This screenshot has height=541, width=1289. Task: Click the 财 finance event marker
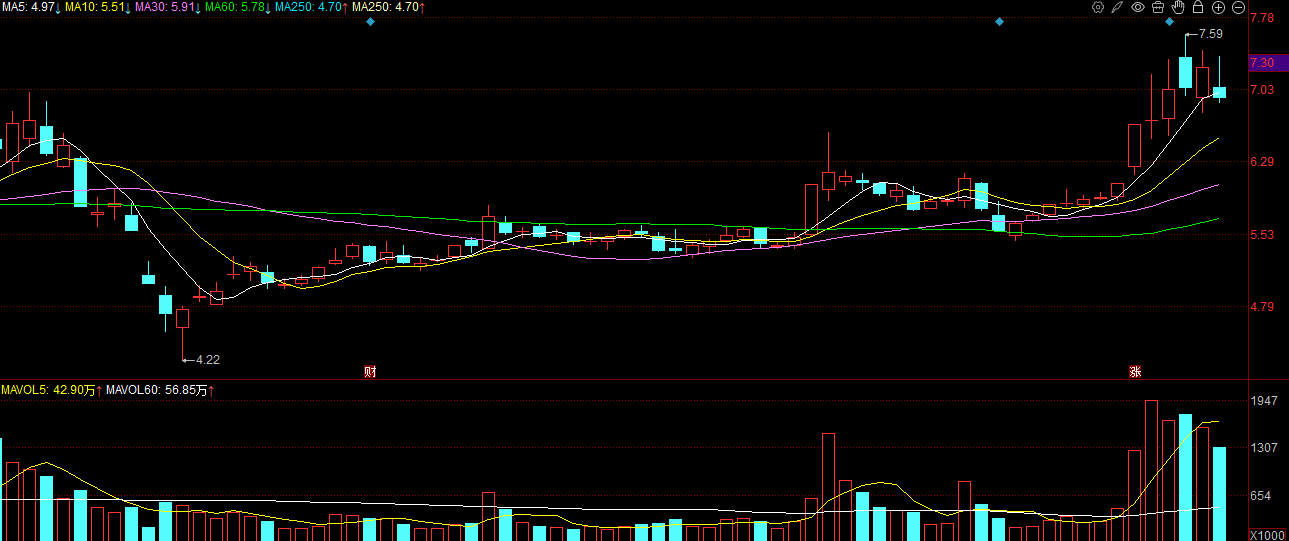click(370, 371)
